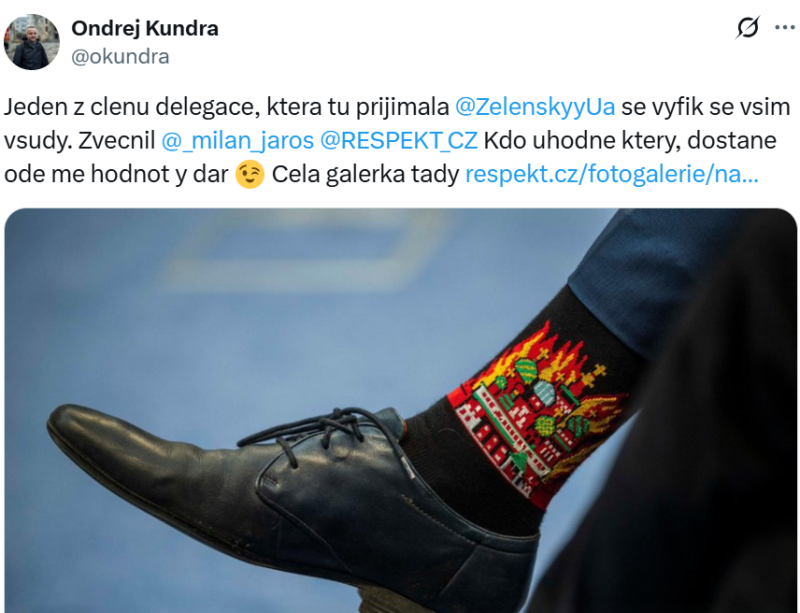The height and width of the screenshot is (613, 800).
Task: Open the @RESPEKT_CZ profile mention
Action: (x=399, y=141)
